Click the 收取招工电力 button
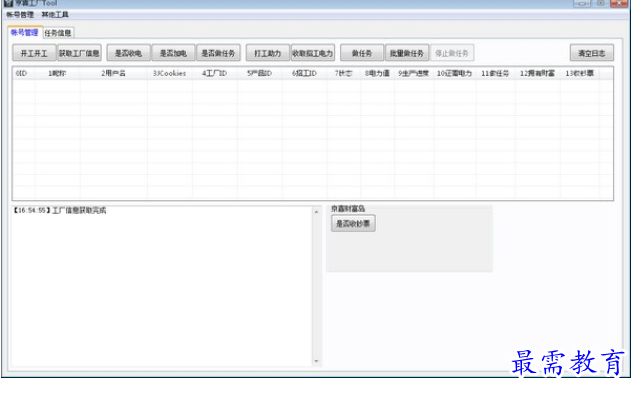The width and height of the screenshot is (633, 394). (312, 53)
